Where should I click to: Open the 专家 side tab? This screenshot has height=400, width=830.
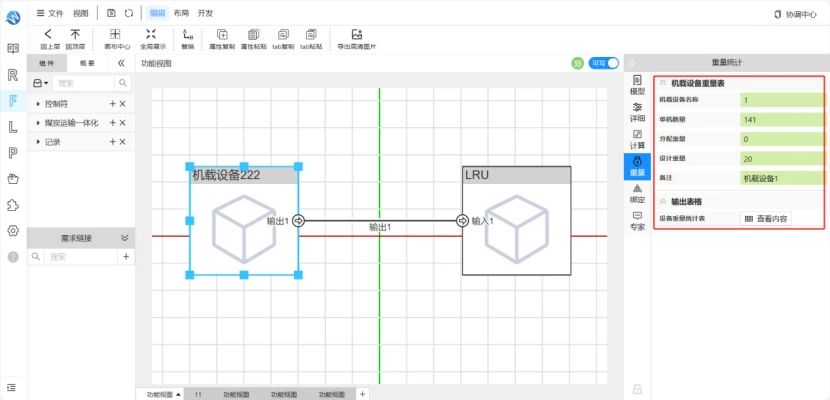pyautogui.click(x=637, y=221)
